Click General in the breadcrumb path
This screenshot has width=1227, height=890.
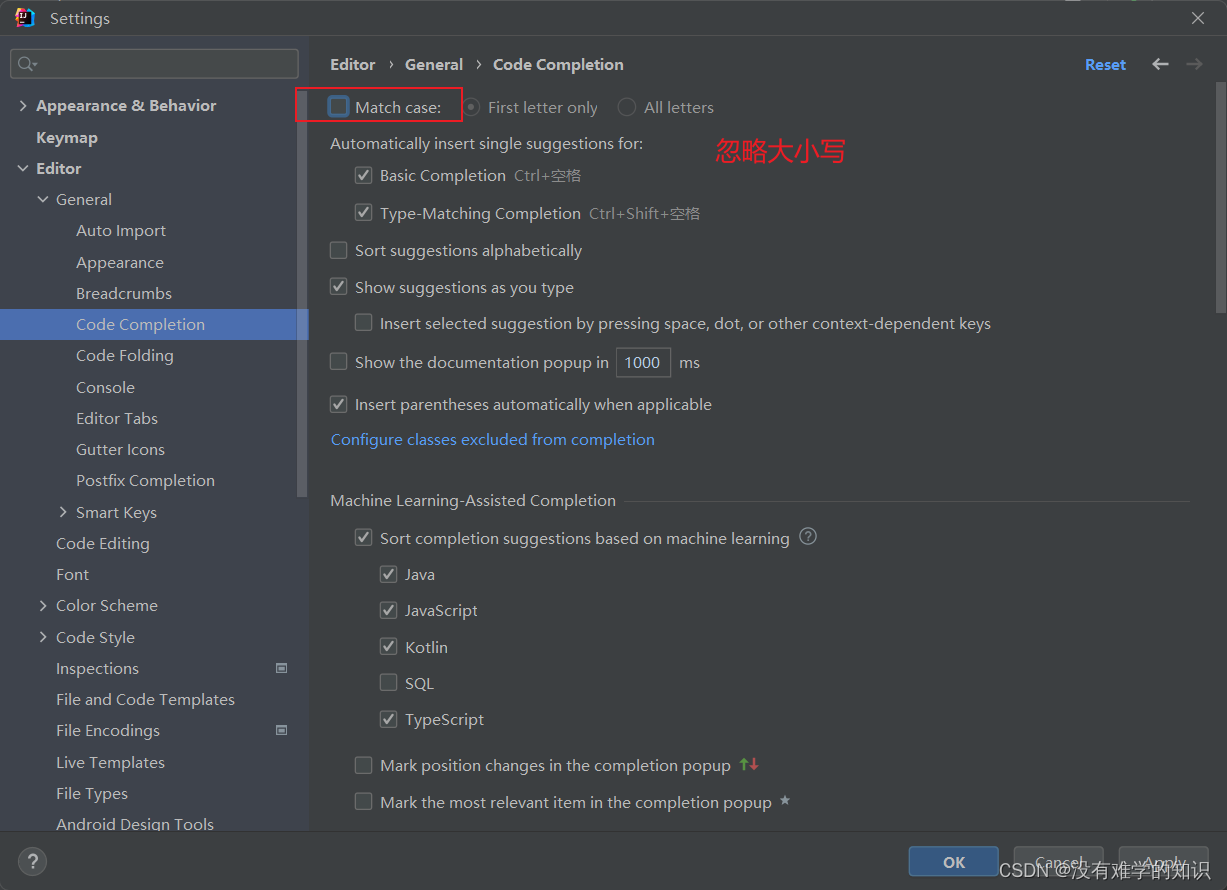(434, 64)
